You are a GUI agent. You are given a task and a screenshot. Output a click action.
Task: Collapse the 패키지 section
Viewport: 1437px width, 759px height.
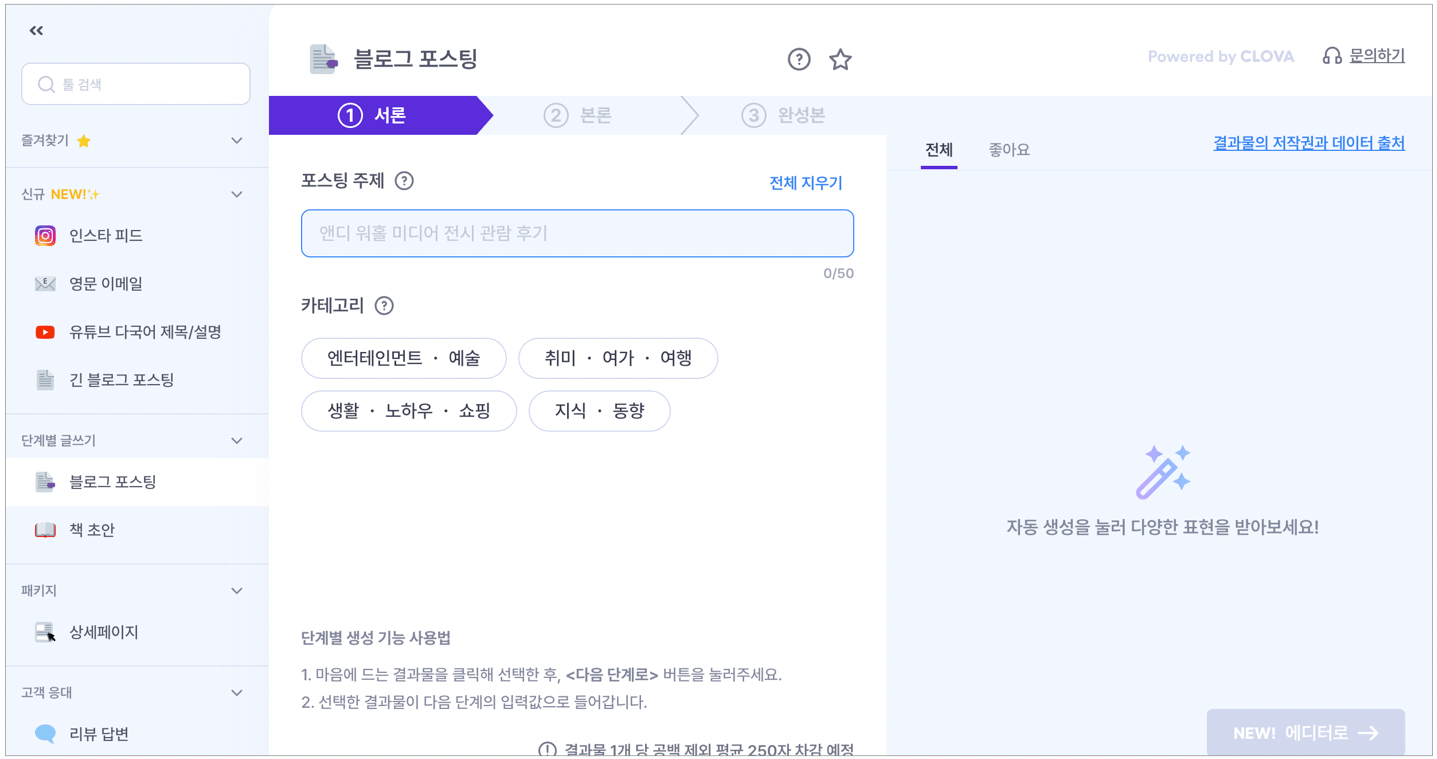(237, 590)
